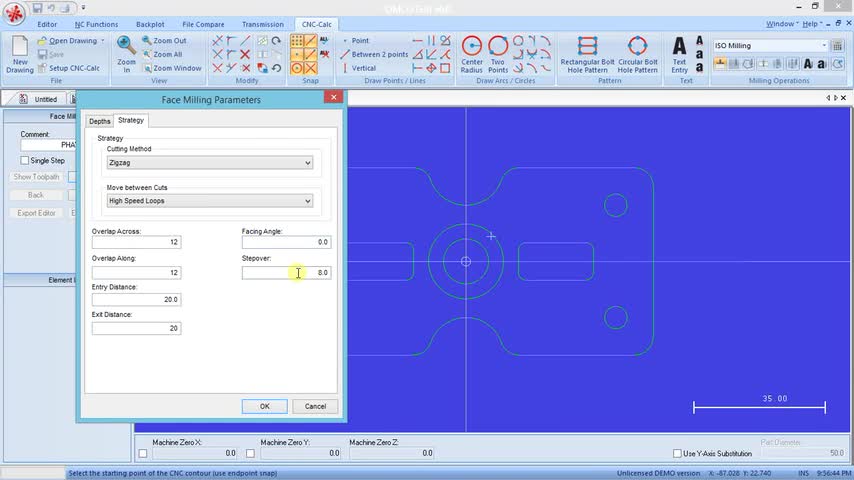Click the Text Entry tool

point(679,54)
